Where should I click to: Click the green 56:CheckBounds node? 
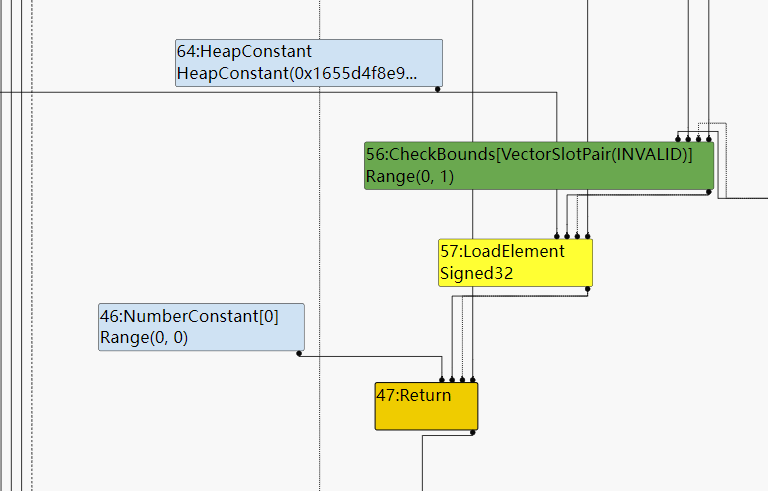point(538,165)
